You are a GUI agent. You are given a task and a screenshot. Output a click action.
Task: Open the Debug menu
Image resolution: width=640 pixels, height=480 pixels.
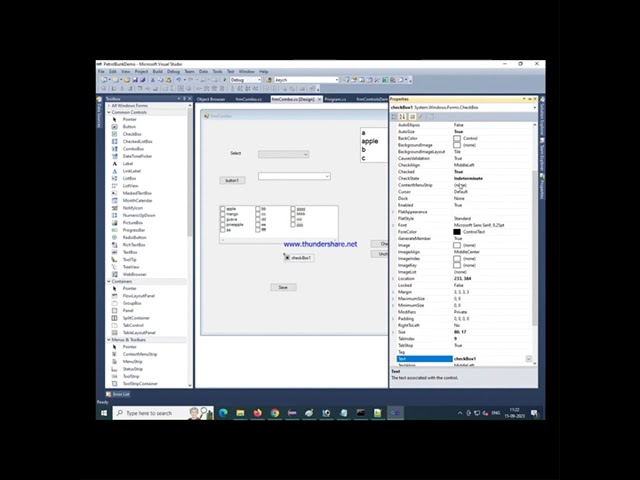[173, 71]
